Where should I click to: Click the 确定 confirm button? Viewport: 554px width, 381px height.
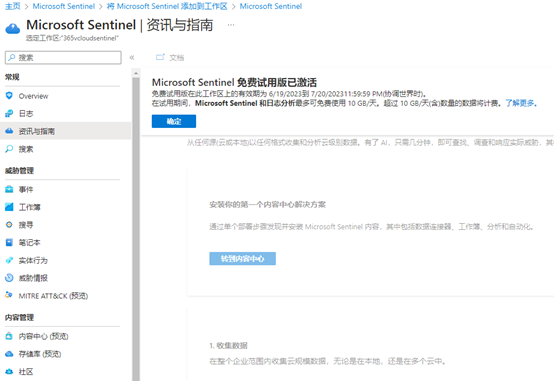[x=174, y=121]
